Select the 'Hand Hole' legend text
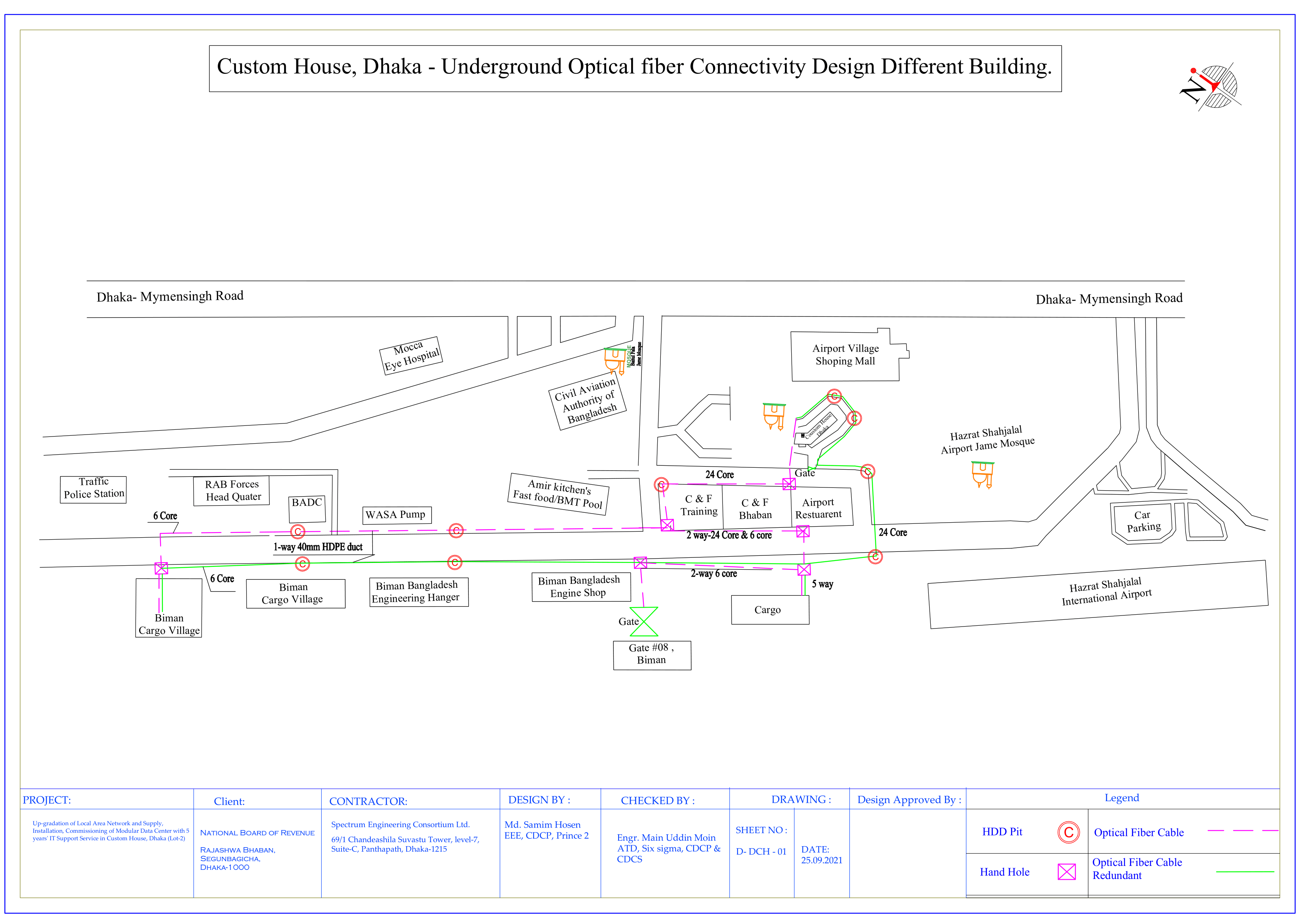1307x924 pixels. 1004,872
